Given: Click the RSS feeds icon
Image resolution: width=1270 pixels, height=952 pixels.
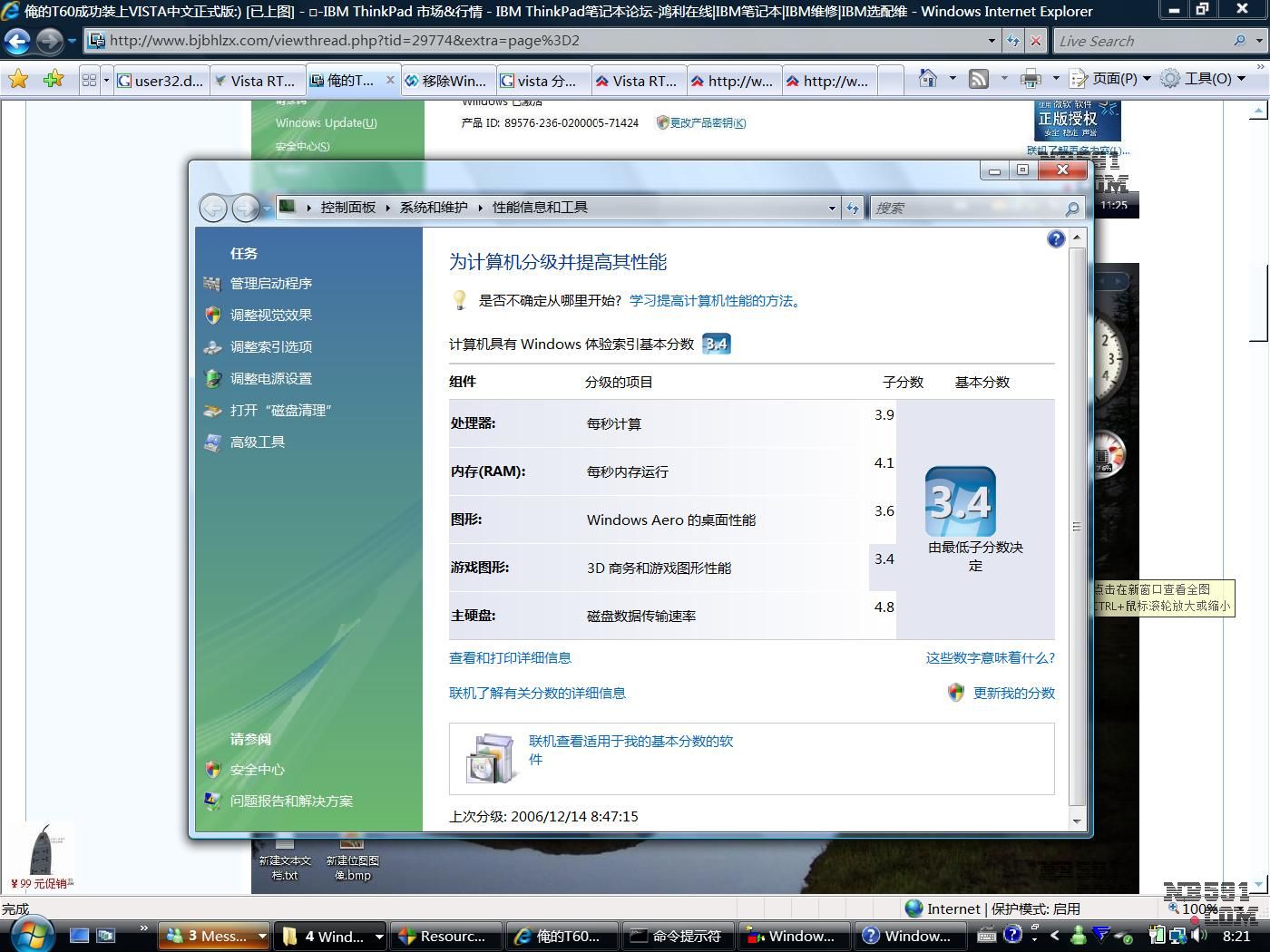Looking at the screenshot, I should pos(979,79).
